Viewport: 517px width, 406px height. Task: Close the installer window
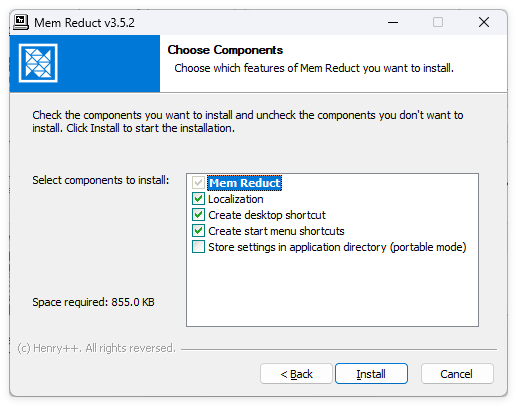click(484, 22)
